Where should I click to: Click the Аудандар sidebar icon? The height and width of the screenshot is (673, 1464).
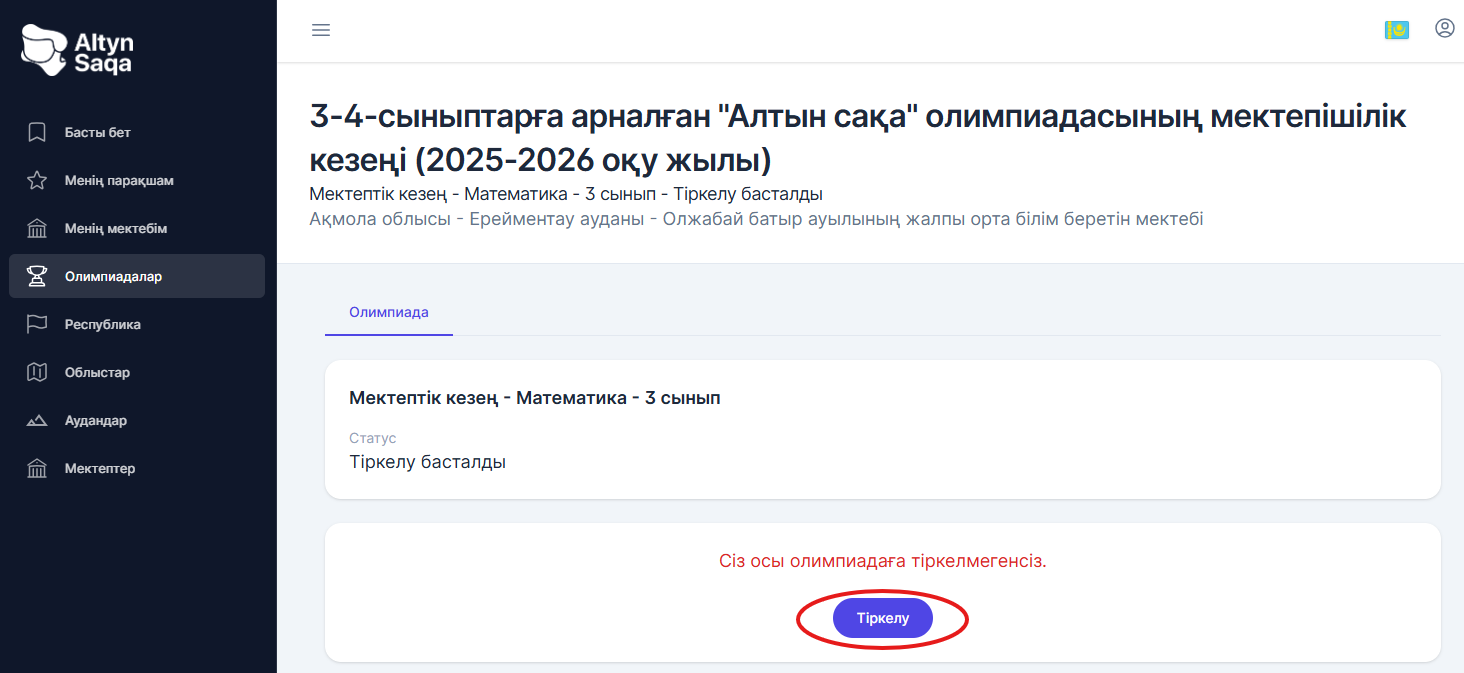tap(35, 420)
